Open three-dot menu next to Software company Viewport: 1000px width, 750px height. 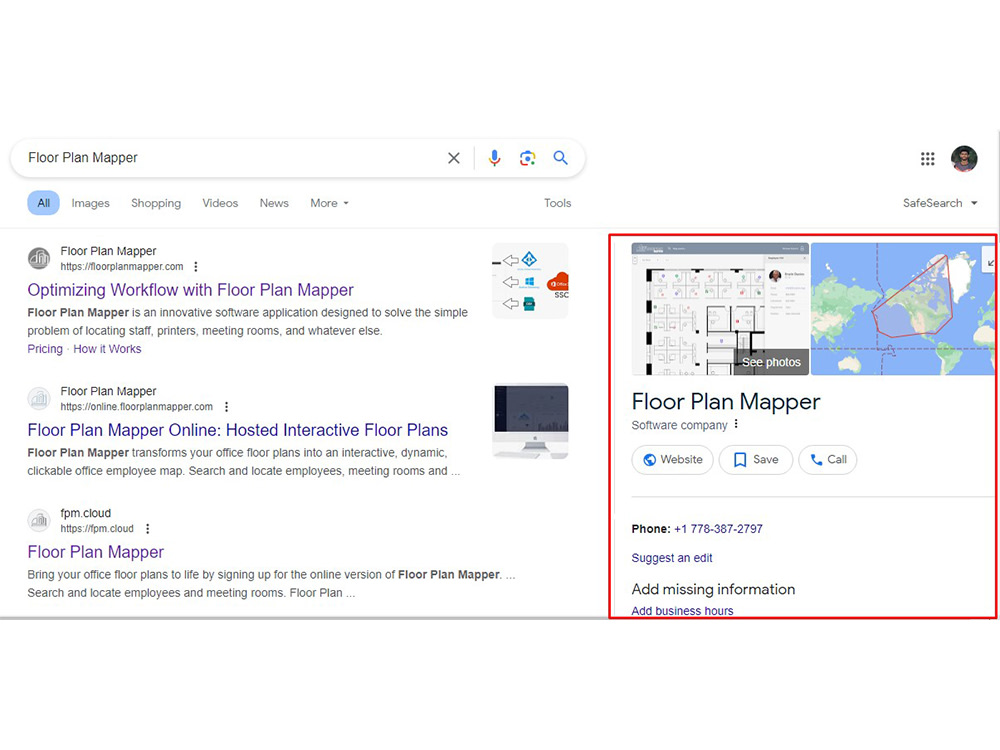[x=736, y=424]
